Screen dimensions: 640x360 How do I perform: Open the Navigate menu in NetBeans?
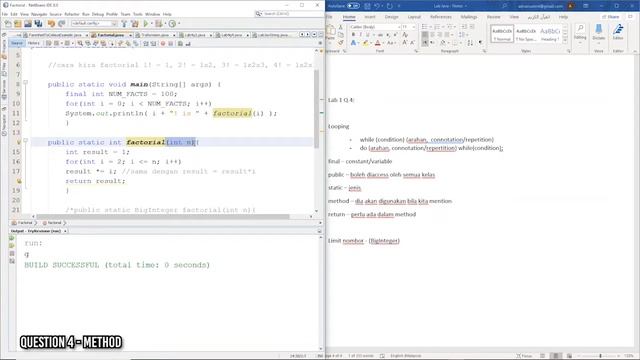click(39, 14)
